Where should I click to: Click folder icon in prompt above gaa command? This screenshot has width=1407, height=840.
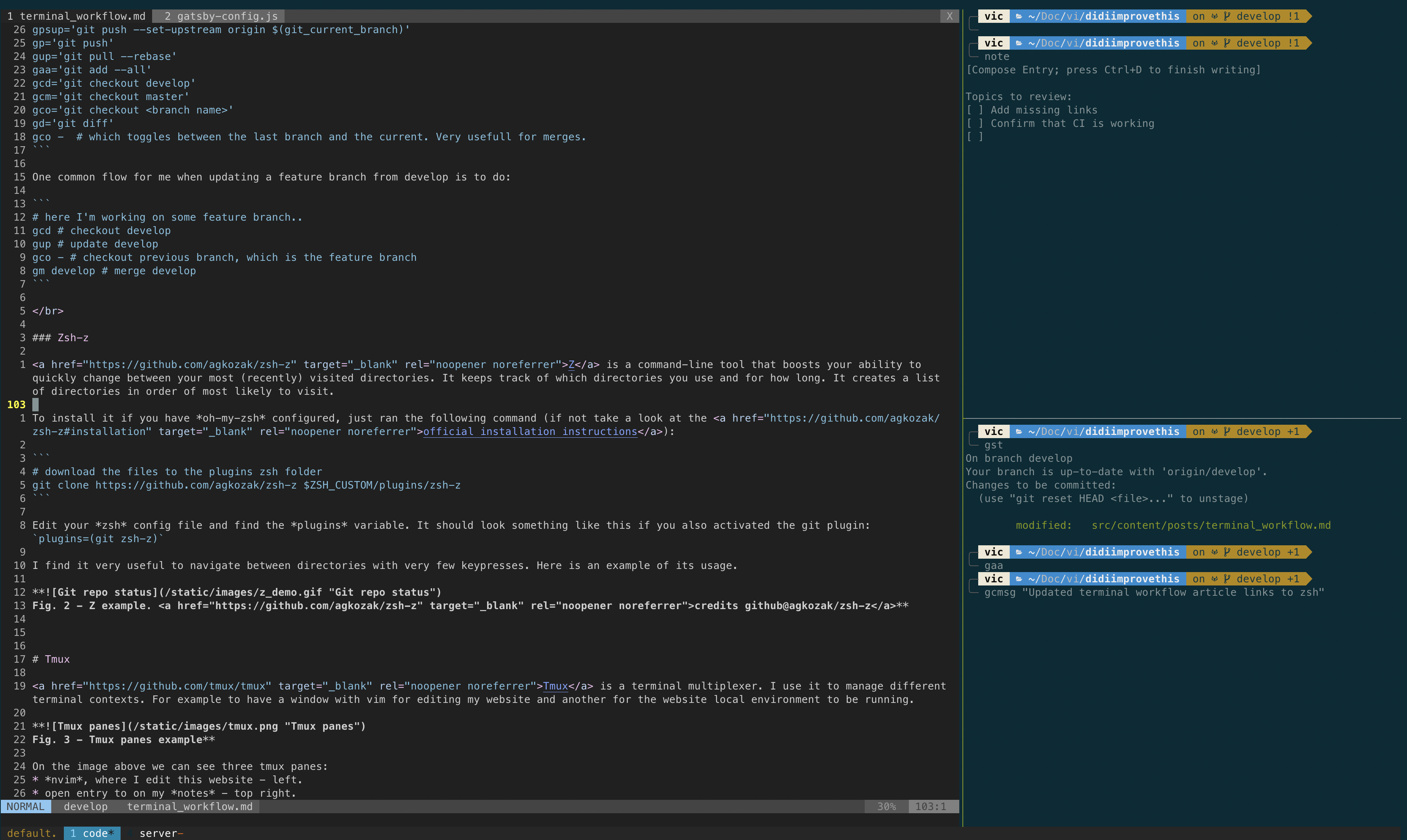click(x=1018, y=552)
